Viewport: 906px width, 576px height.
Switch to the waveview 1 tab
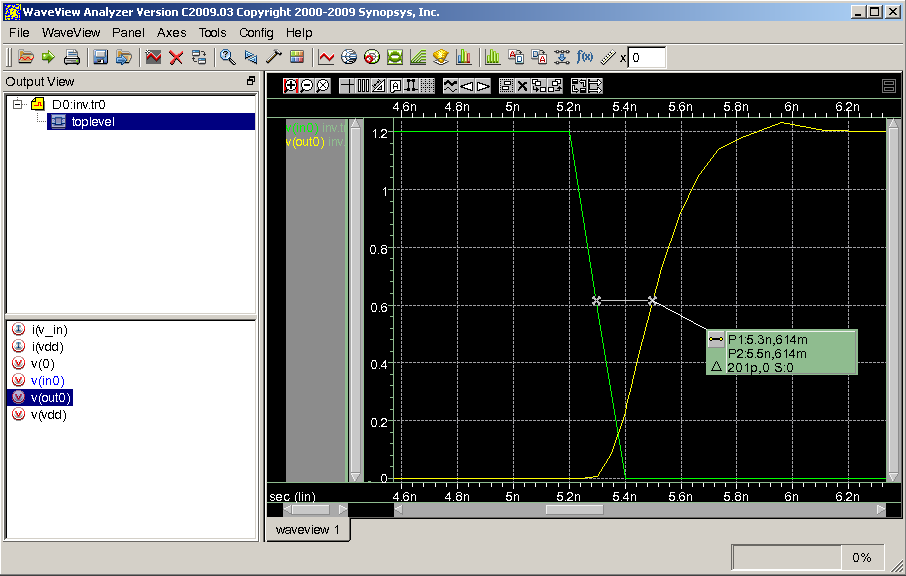(x=308, y=529)
